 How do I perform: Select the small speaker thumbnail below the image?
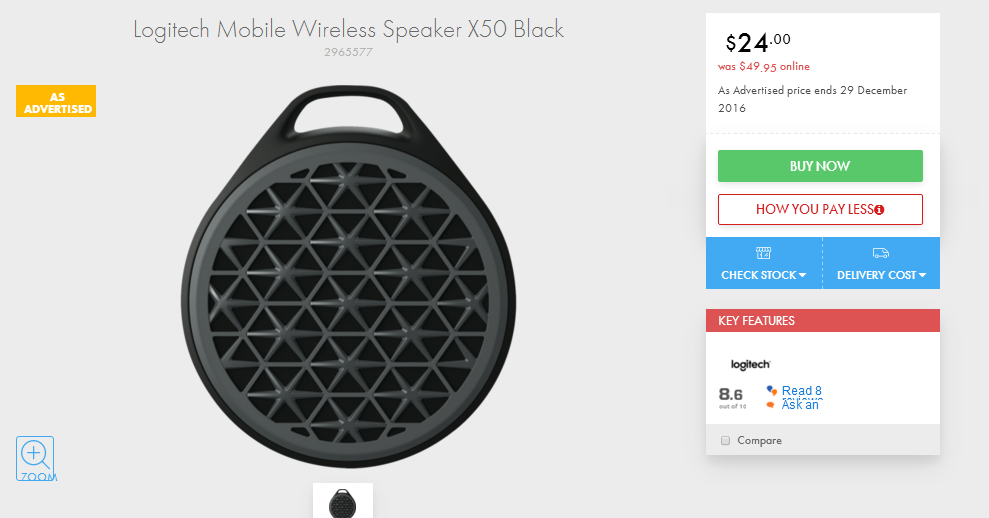click(342, 501)
